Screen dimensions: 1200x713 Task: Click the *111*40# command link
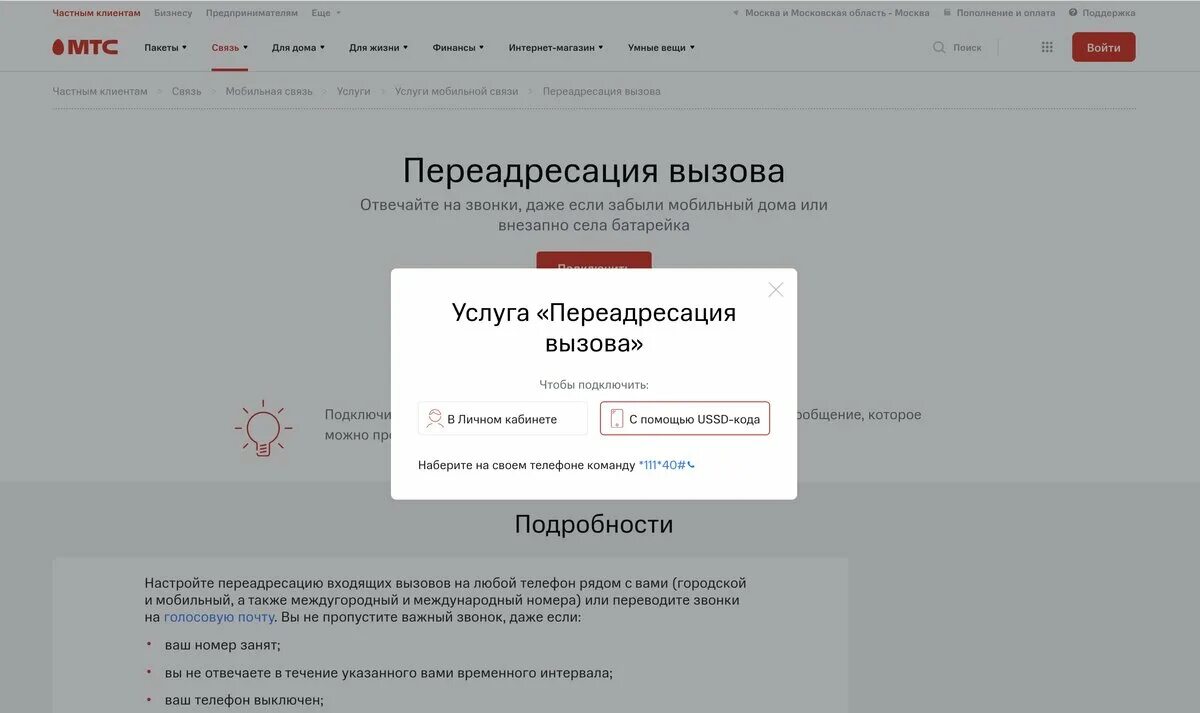662,465
